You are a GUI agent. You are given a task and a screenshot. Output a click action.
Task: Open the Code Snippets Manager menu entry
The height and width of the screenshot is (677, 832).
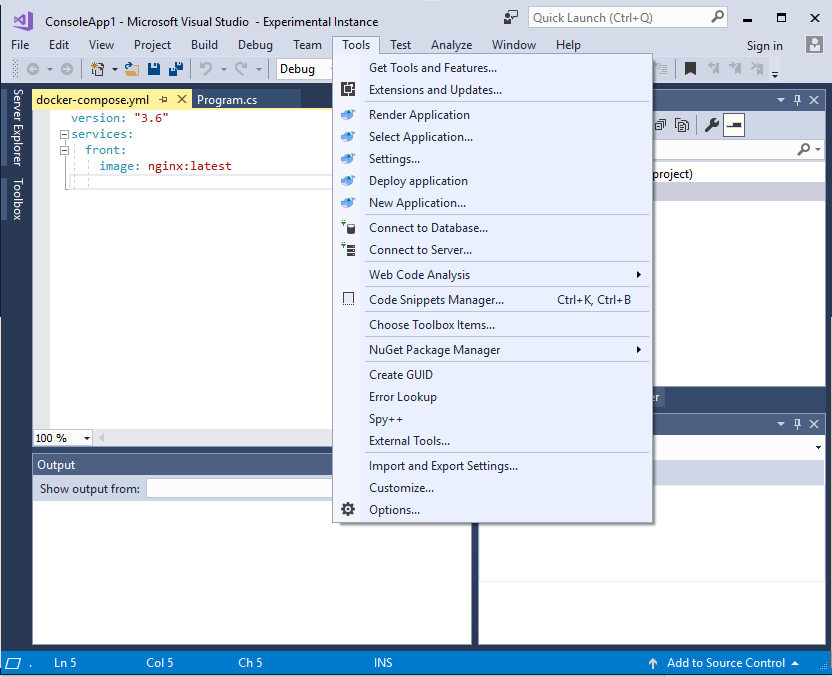tap(493, 300)
